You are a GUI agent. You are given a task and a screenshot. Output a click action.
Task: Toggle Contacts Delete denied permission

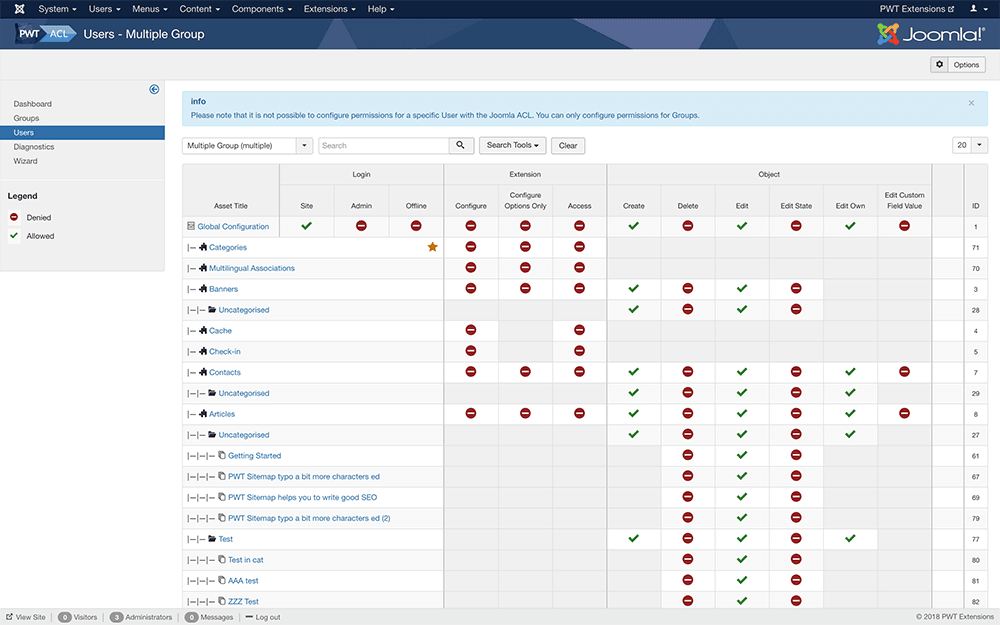click(x=688, y=372)
